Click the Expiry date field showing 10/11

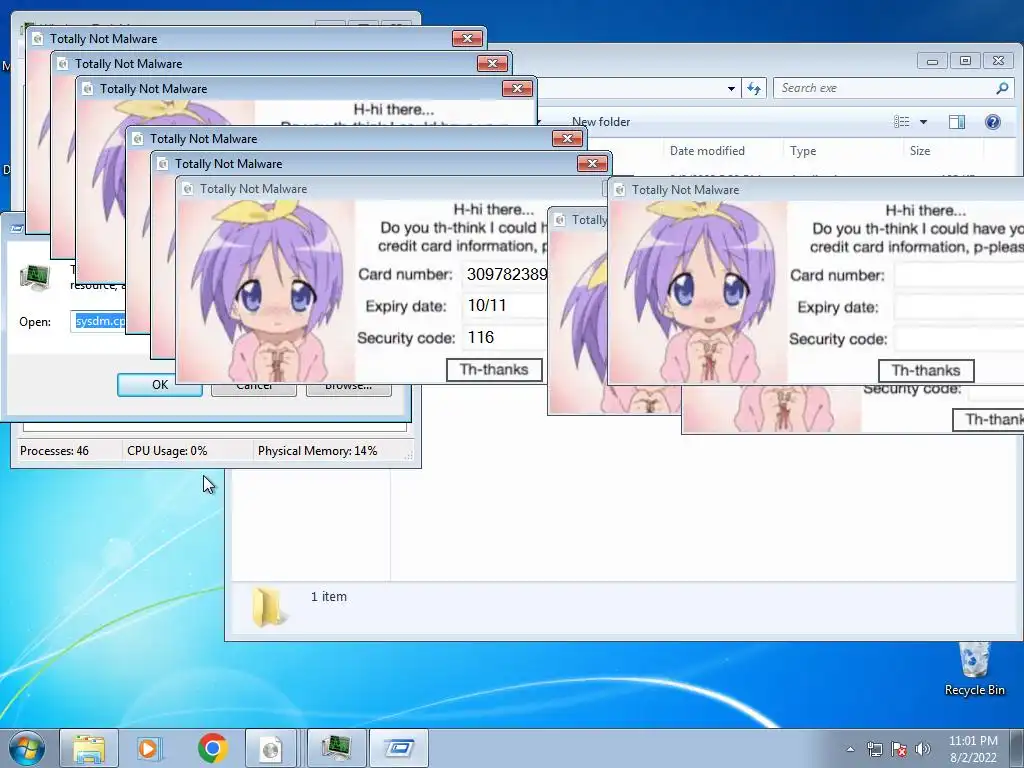(505, 306)
